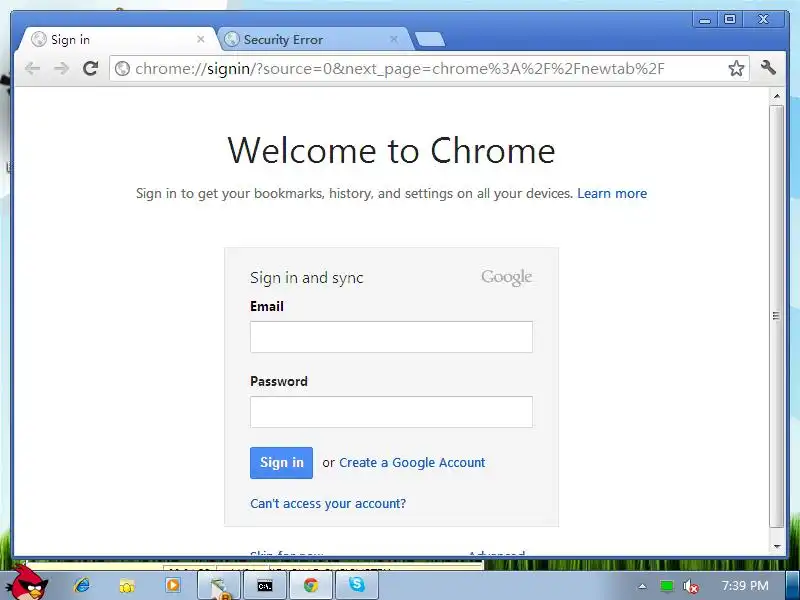The width and height of the screenshot is (800, 600).
Task: Close the Security Error tab
Action: [x=393, y=39]
